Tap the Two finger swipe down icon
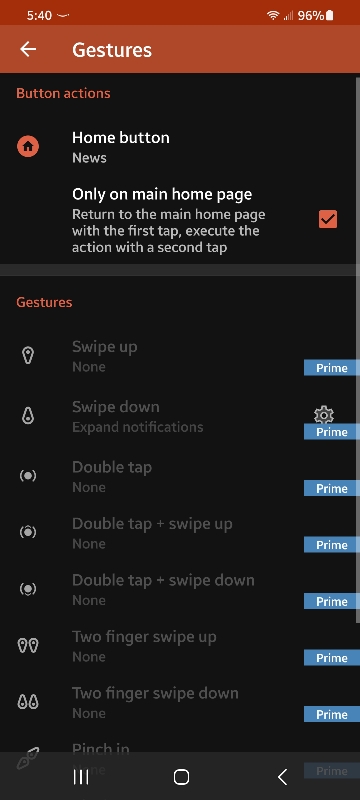Screen dimensions: 360x800 click(x=28, y=703)
